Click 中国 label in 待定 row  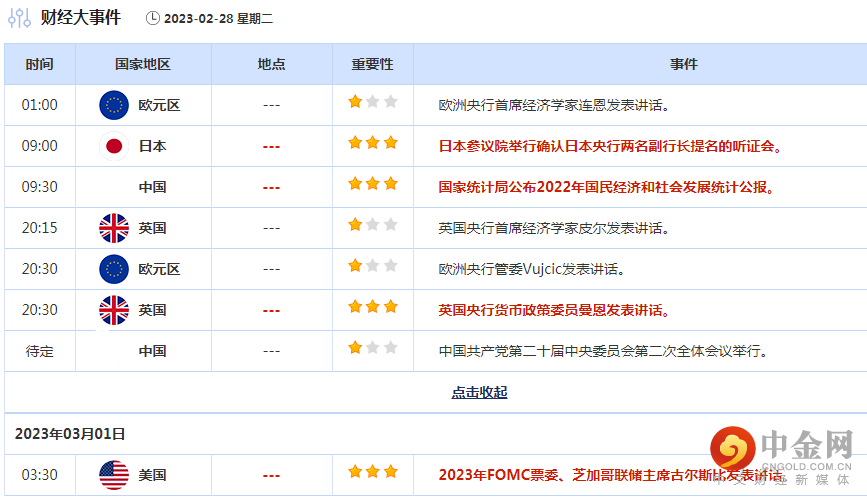click(152, 351)
